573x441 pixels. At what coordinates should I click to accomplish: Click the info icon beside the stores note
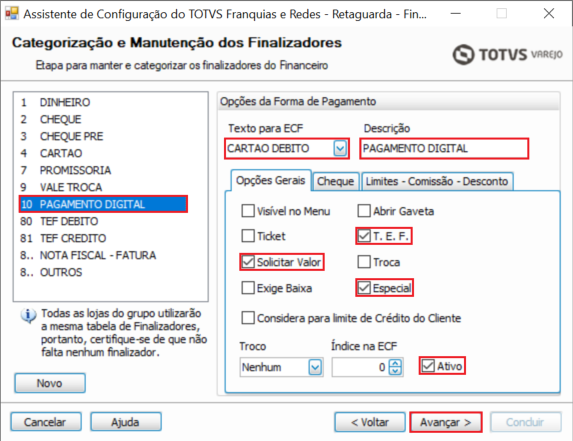click(x=28, y=316)
